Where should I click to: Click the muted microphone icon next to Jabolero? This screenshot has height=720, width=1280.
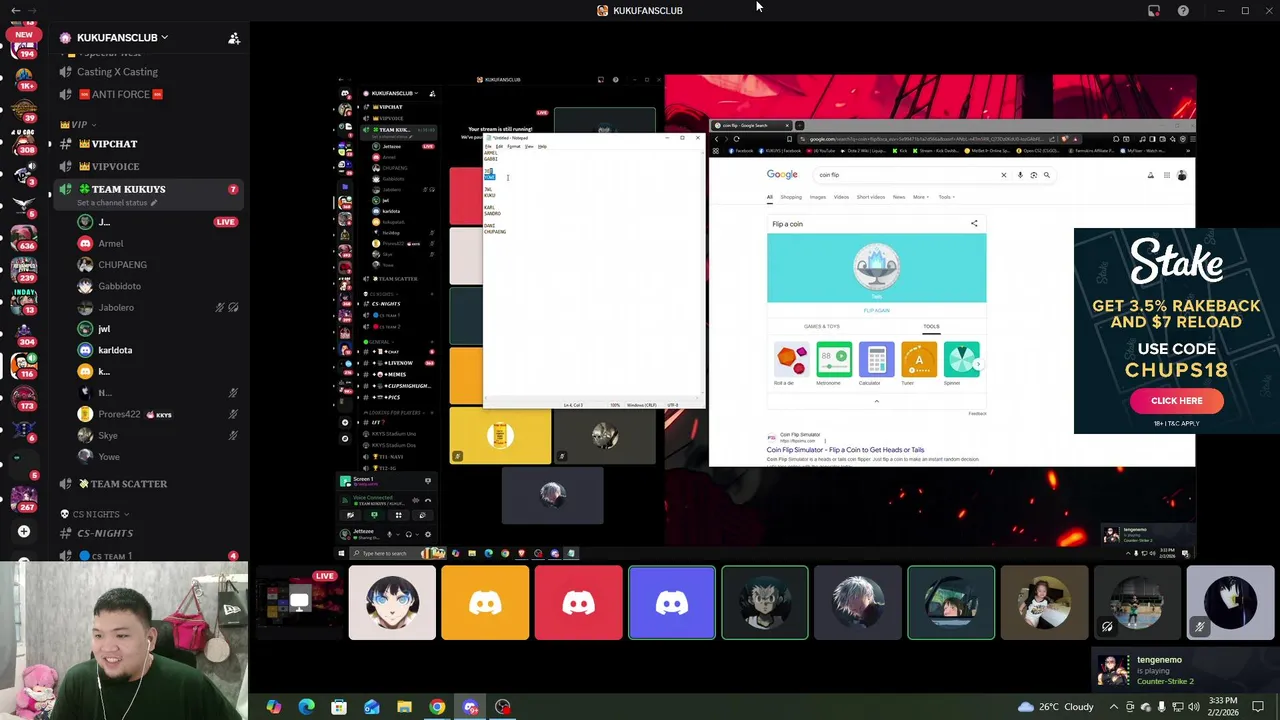pos(220,308)
